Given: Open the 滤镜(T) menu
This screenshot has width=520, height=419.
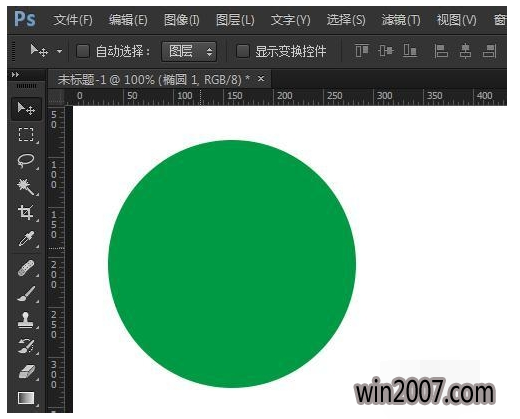Looking at the screenshot, I should (x=401, y=20).
